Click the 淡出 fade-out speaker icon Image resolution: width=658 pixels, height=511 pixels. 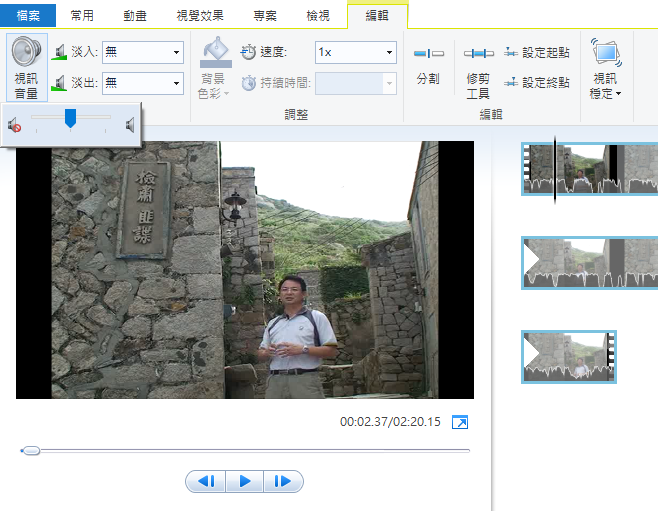[x=60, y=83]
